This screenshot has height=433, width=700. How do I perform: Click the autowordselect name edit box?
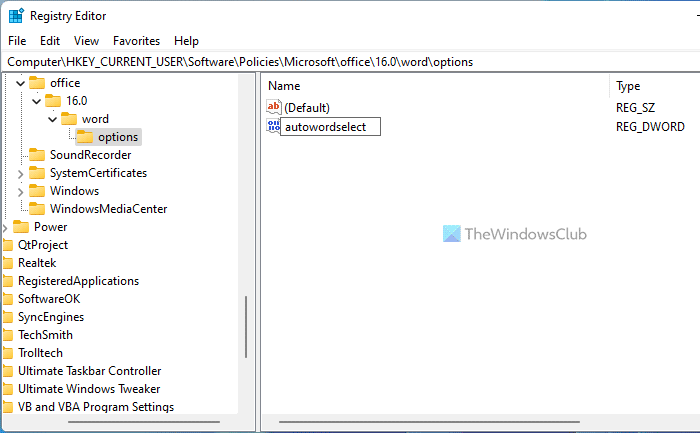click(x=330, y=127)
